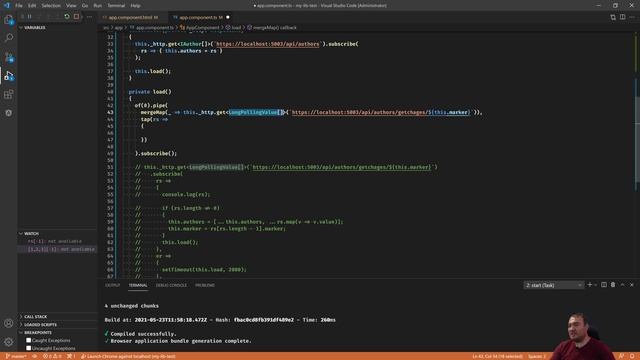Open the File menu
This screenshot has height=360, width=640.
19,6
